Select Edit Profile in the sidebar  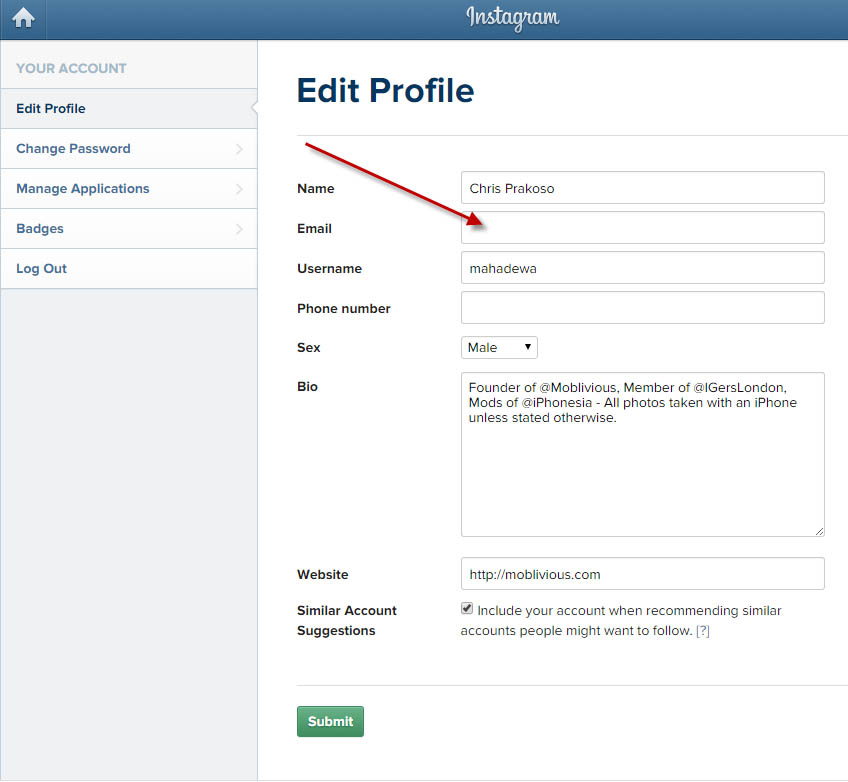coord(51,109)
